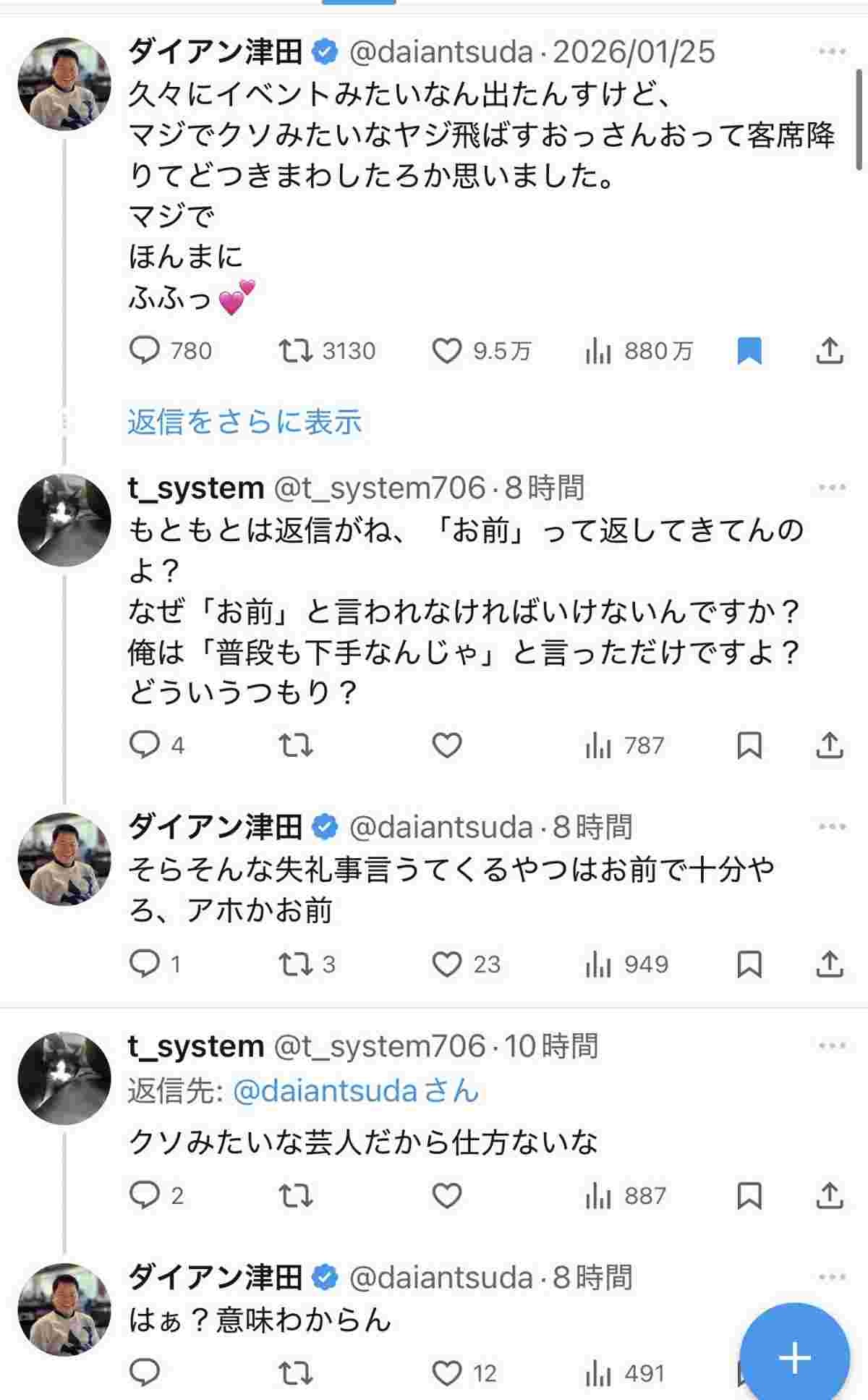Bookmark the t_system tweet with 787 views

(x=749, y=745)
